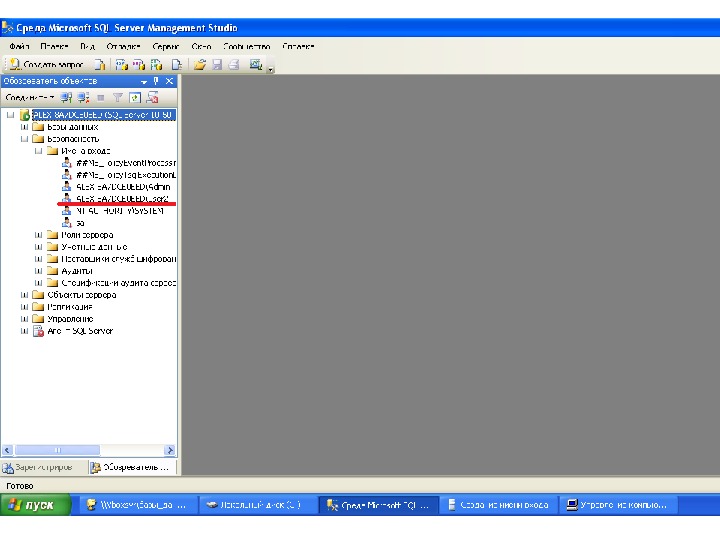
Task: Click the Analysis Services MDX query icon
Action: (x=122, y=64)
